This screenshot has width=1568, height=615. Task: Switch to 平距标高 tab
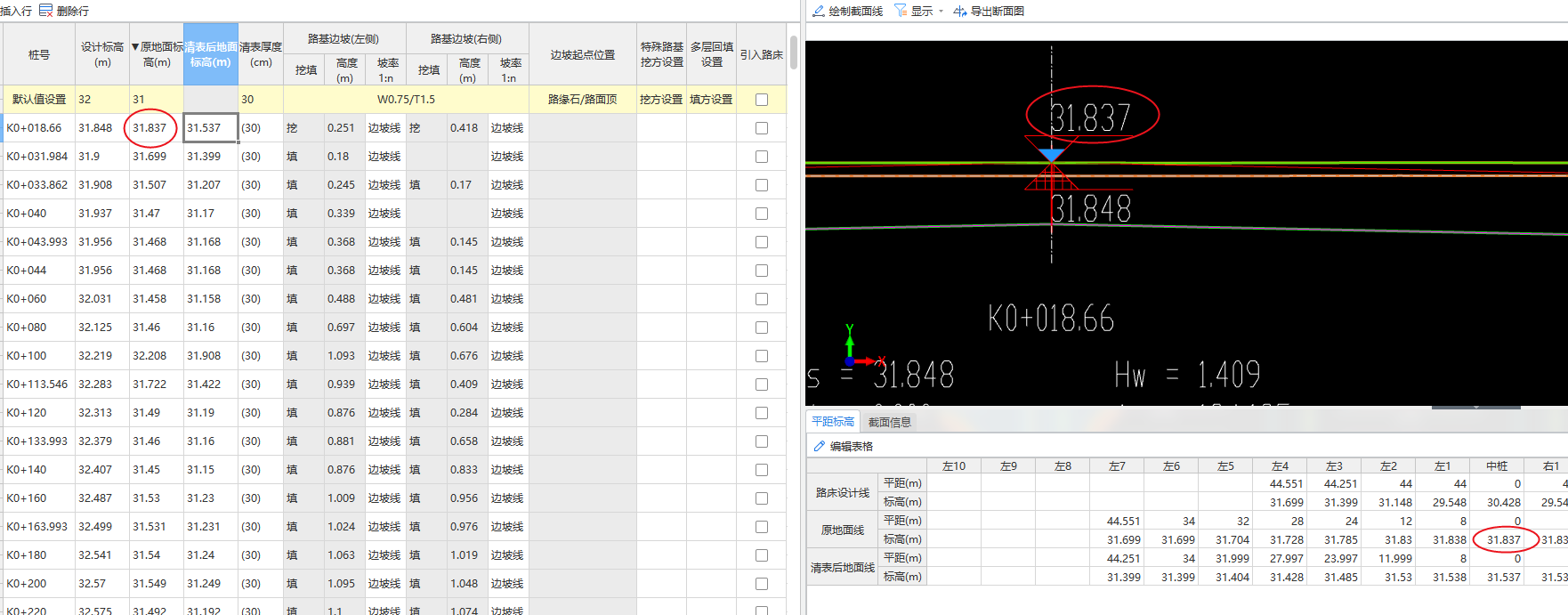[x=833, y=422]
